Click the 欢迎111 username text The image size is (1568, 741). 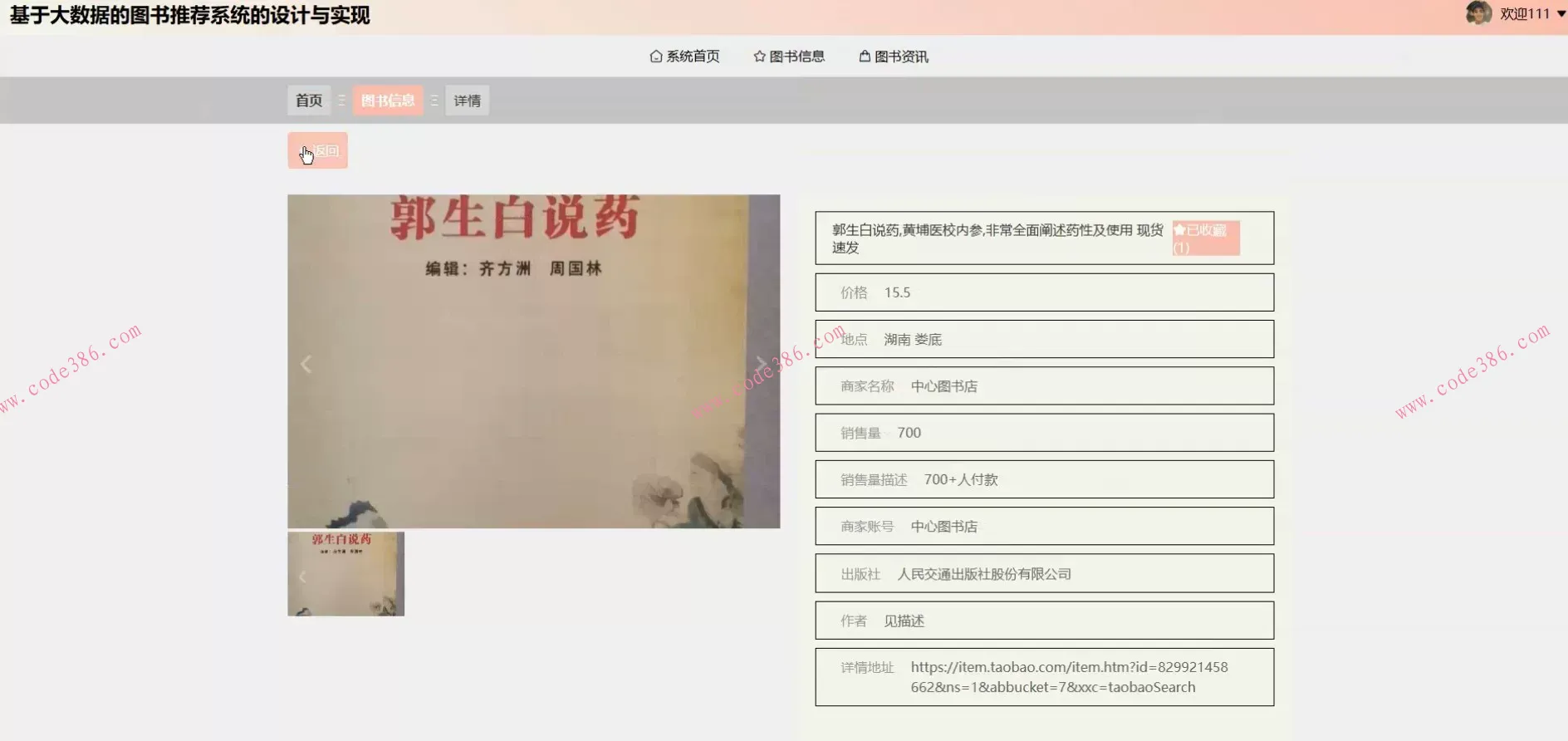pyautogui.click(x=1525, y=14)
